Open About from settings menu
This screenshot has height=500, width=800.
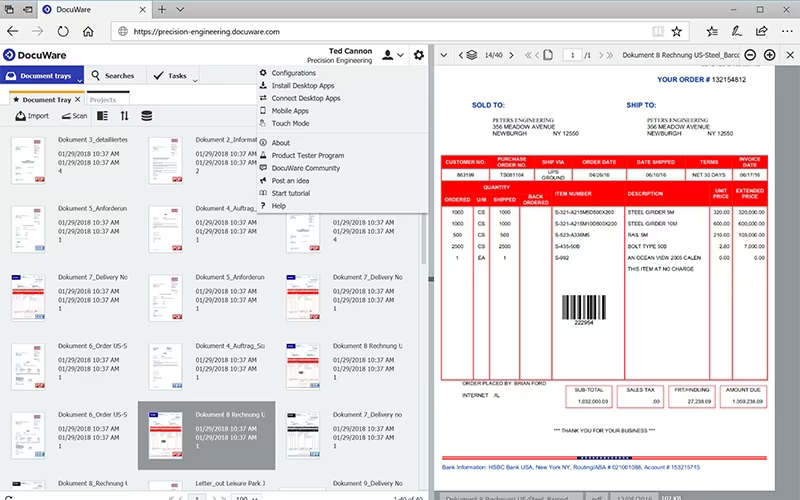tap(281, 143)
